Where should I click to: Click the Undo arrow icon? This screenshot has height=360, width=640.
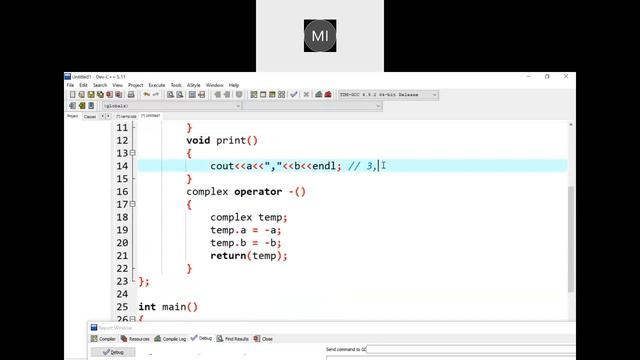point(147,95)
